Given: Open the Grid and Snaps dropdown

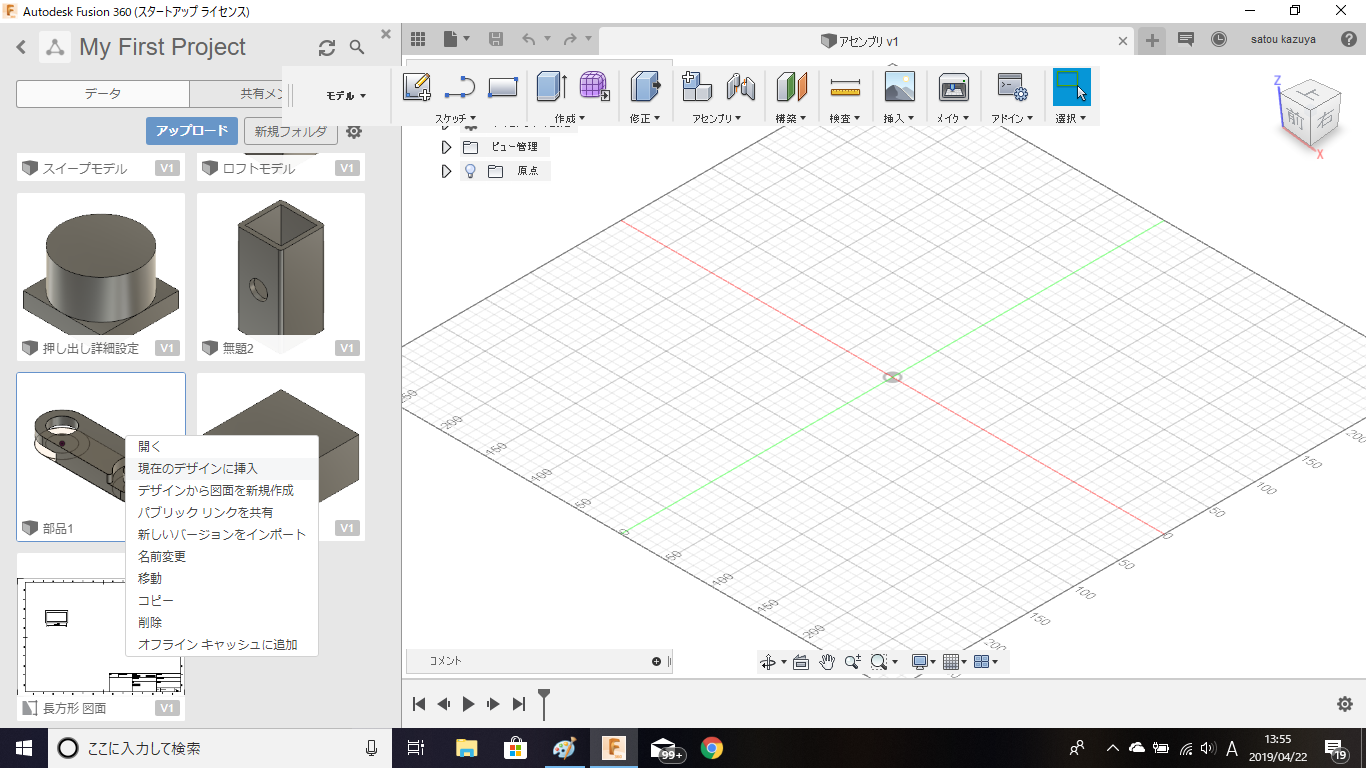Looking at the screenshot, I should (956, 661).
